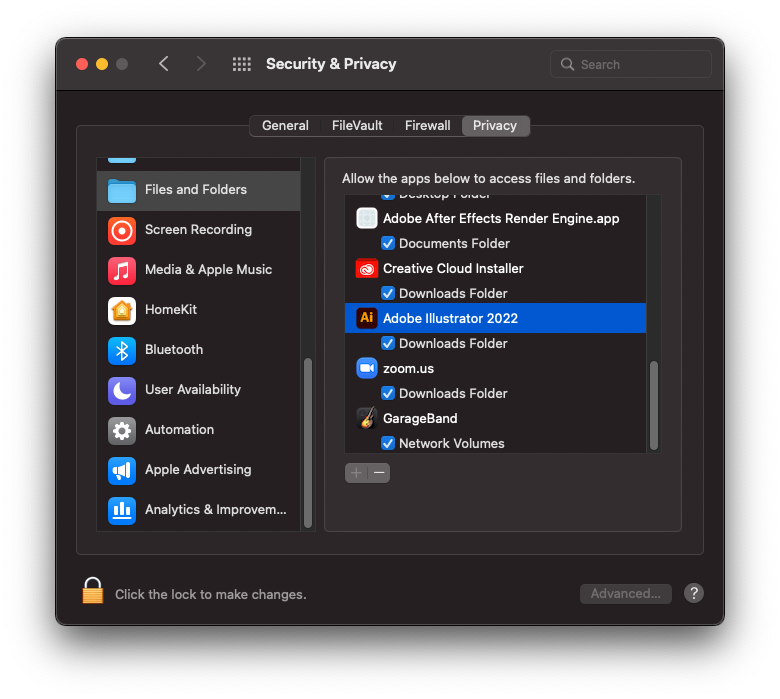
Task: Minimize the Security & Privacy window
Action: point(102,64)
